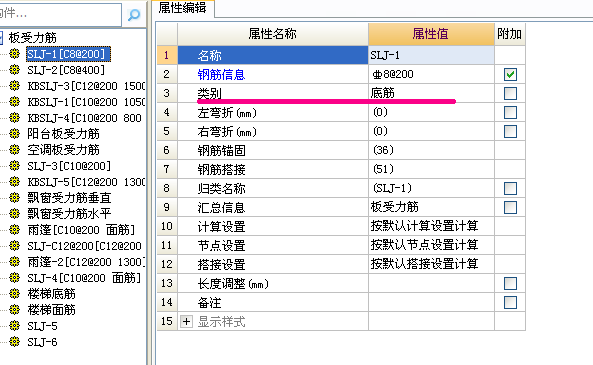Select the 钢筋锚固 value (36)
The width and height of the screenshot is (593, 365).
(431, 150)
